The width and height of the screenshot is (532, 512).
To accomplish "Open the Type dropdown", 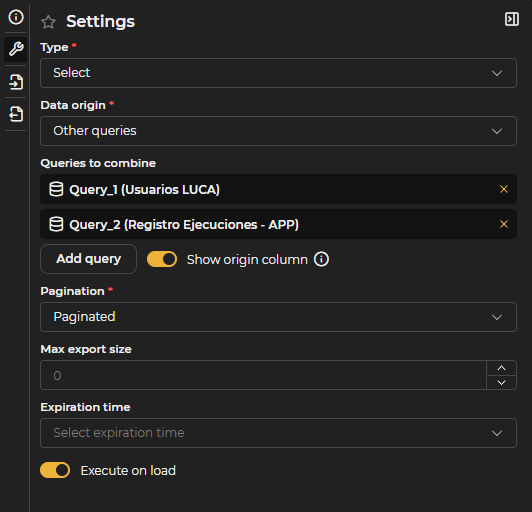I will point(278,73).
